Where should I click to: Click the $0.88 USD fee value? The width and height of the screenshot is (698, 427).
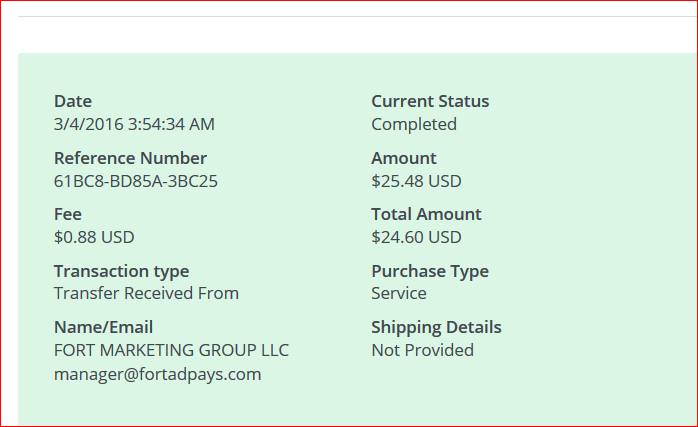94,237
